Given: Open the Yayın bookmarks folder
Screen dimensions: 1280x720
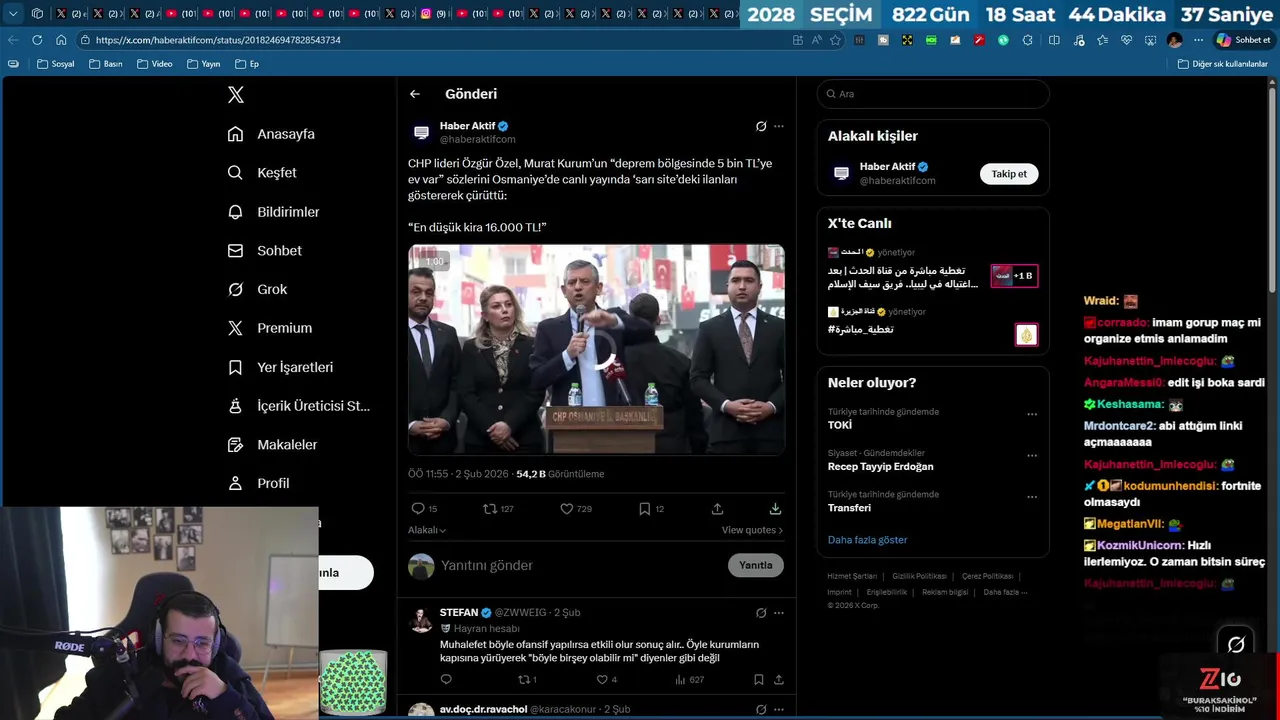Looking at the screenshot, I should [203, 64].
